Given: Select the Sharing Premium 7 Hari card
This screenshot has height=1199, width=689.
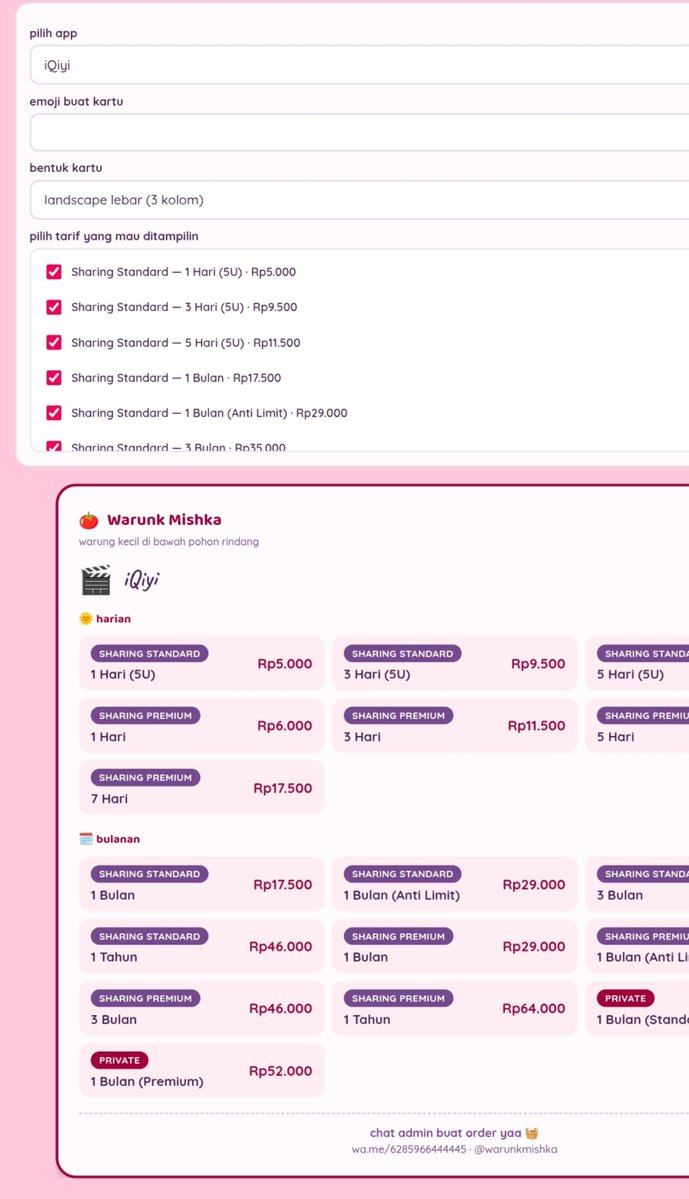Looking at the screenshot, I should coord(202,788).
